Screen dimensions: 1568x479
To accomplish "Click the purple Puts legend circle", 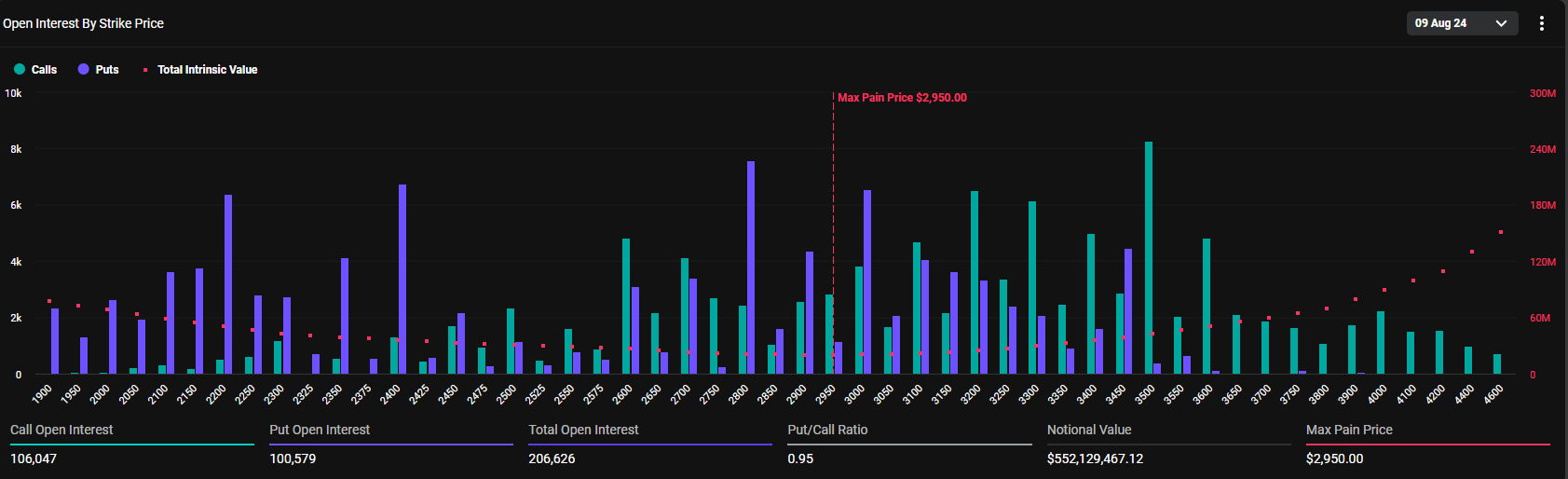I will 83,69.
